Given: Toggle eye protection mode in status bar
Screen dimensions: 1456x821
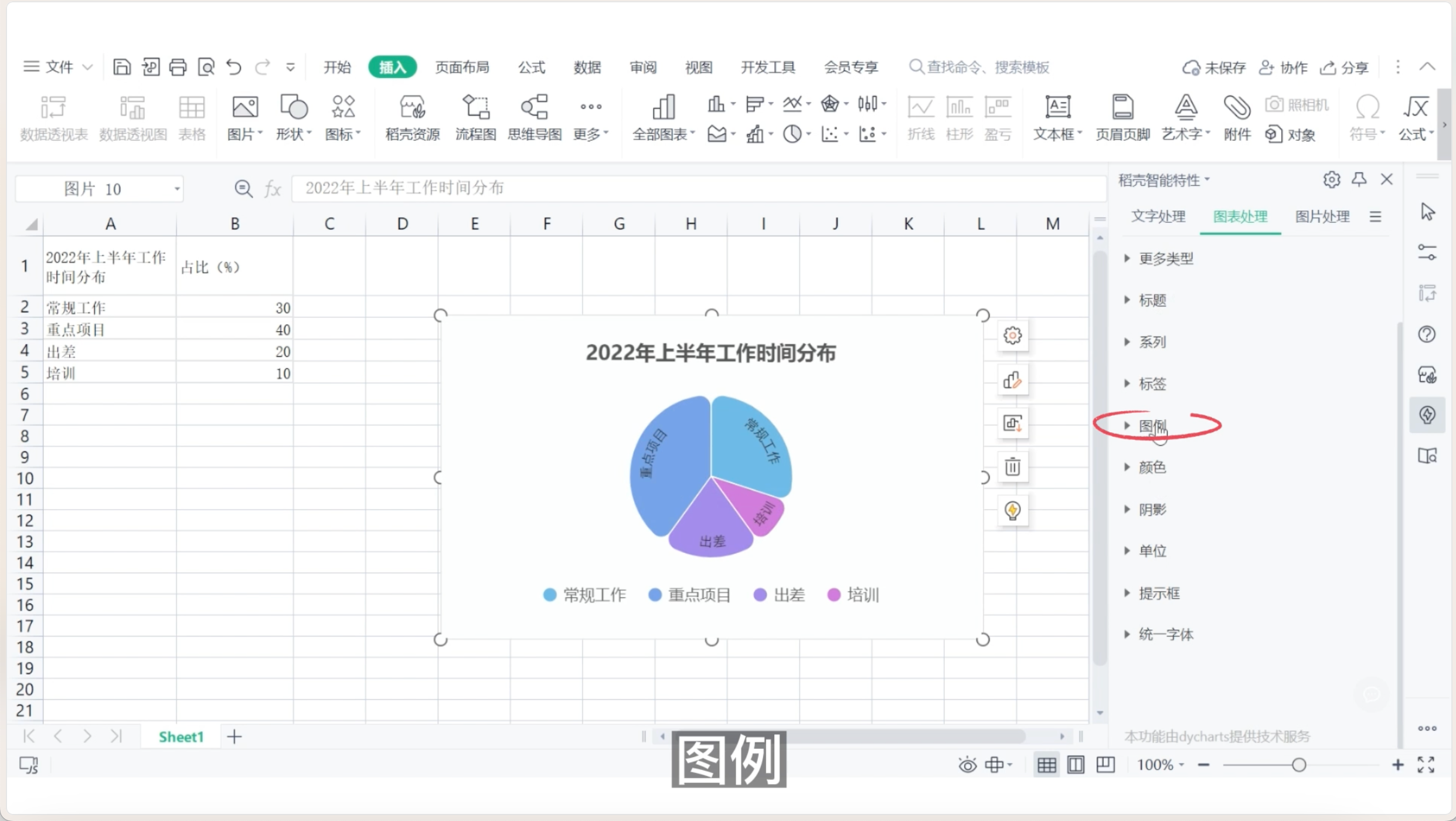Looking at the screenshot, I should [x=967, y=765].
